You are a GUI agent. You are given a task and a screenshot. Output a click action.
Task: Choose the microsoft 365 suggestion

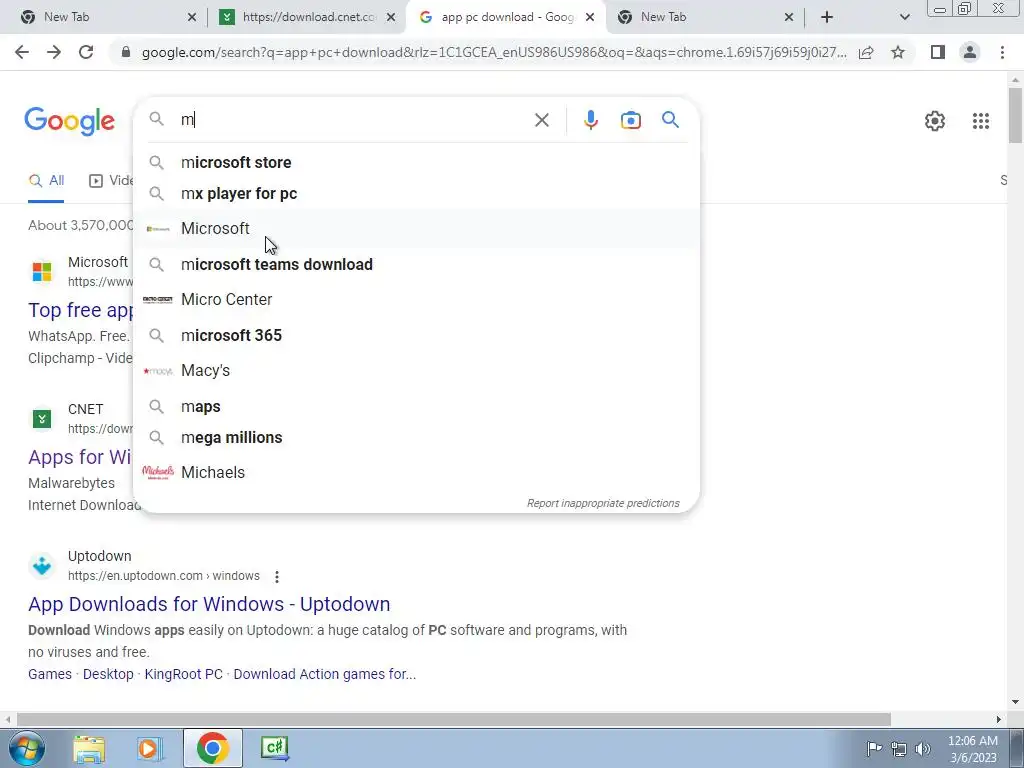[x=417, y=336]
